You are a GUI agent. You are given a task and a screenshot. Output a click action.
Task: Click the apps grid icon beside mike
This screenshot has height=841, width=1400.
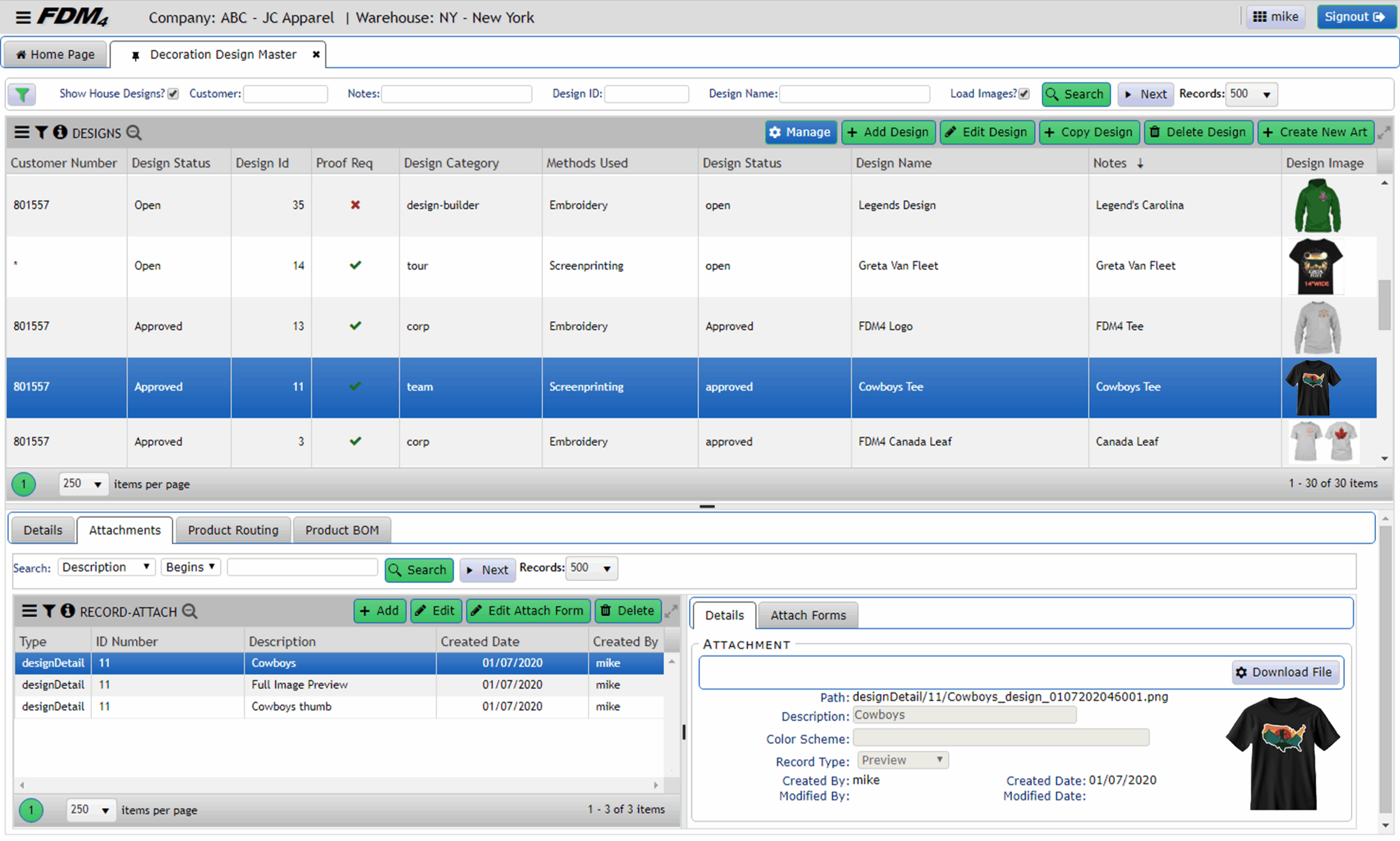1259,17
